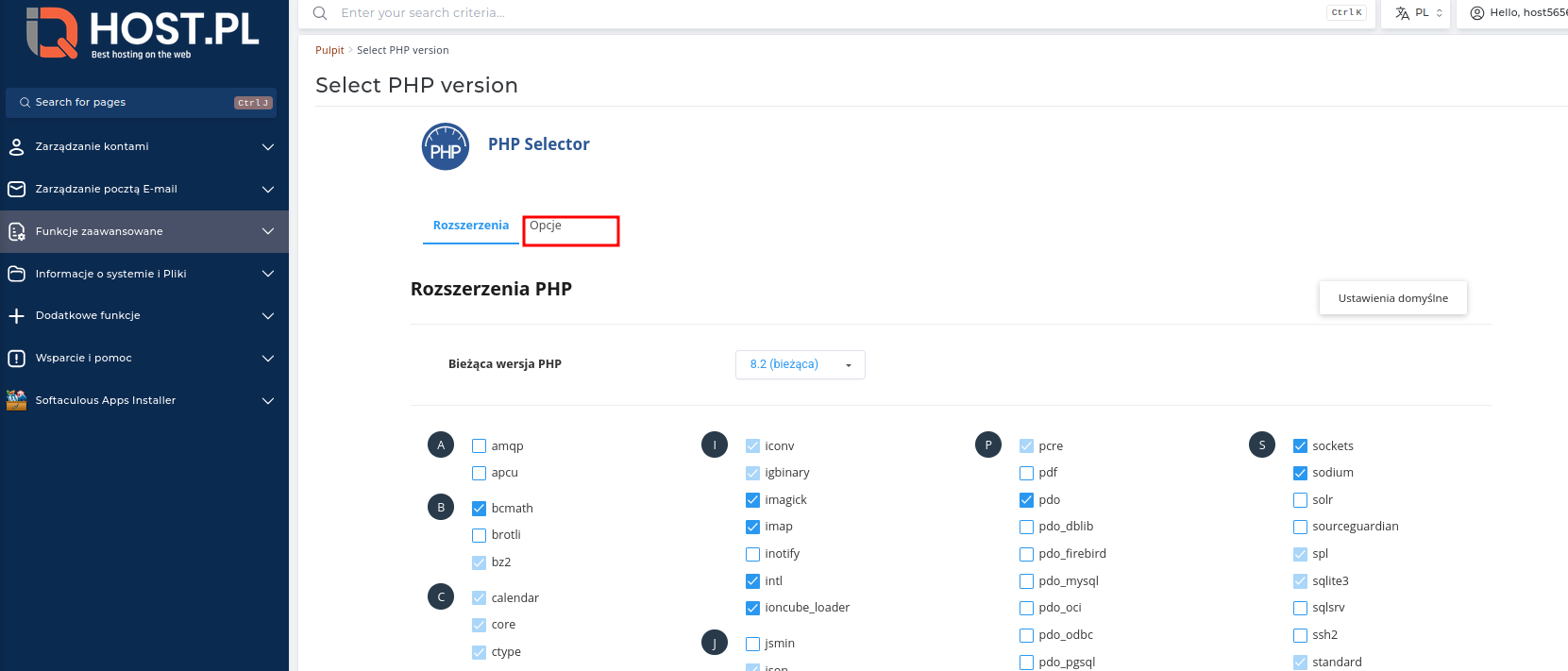Click the letter C section badge

tap(441, 596)
